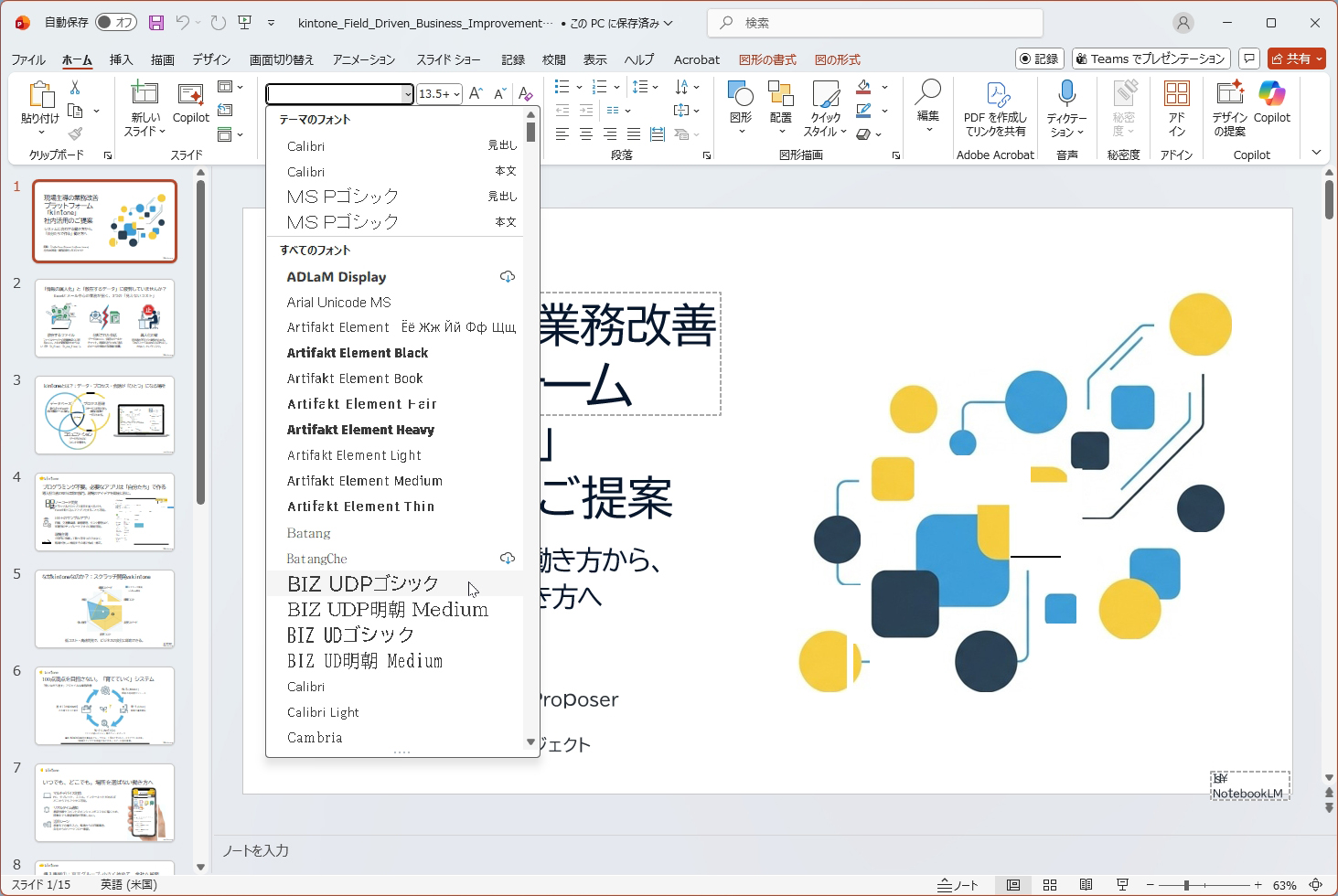Expand the font size dropdown
Image resolution: width=1338 pixels, height=896 pixels.
click(456, 94)
